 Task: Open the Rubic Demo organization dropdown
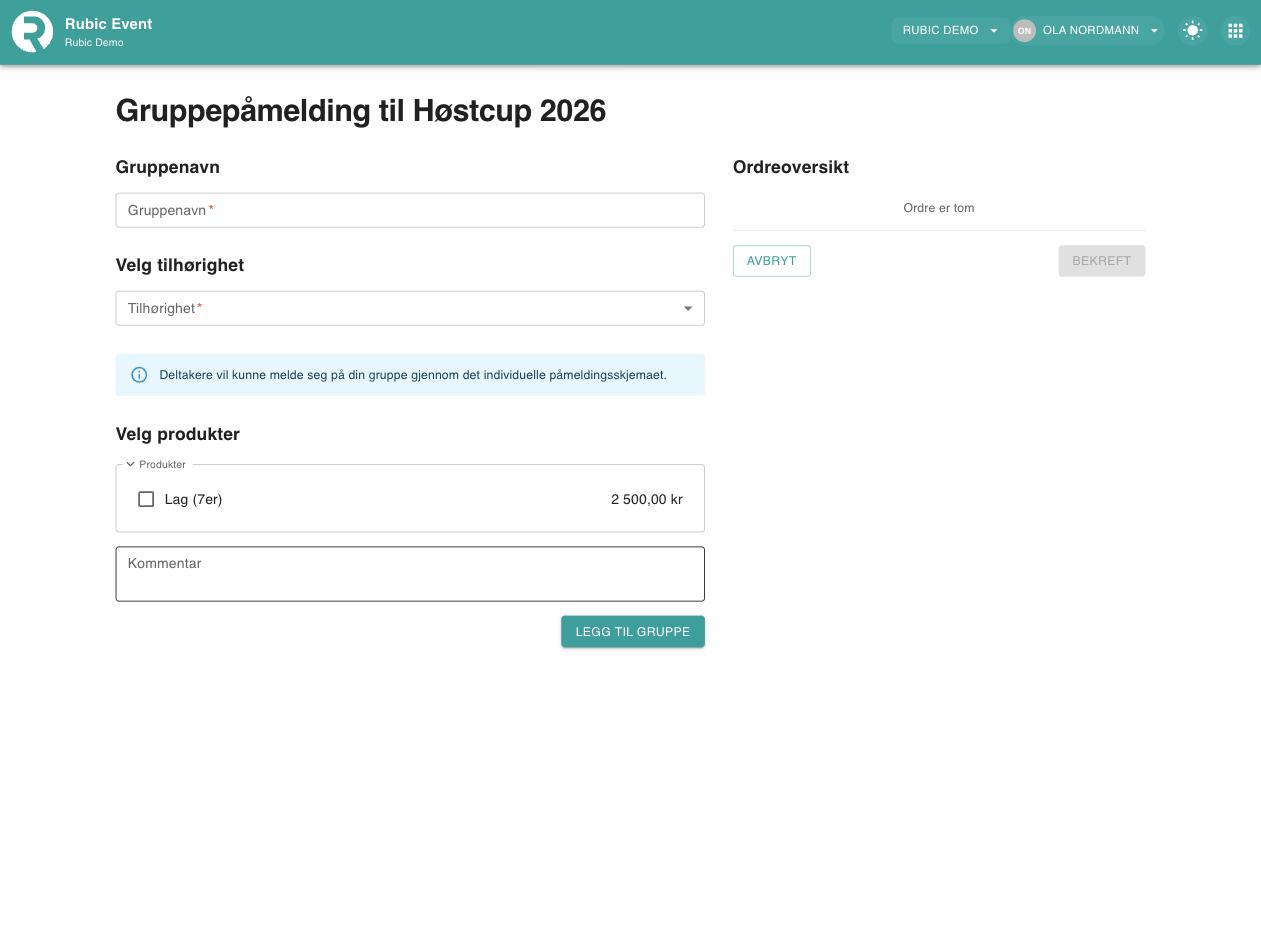(x=950, y=31)
